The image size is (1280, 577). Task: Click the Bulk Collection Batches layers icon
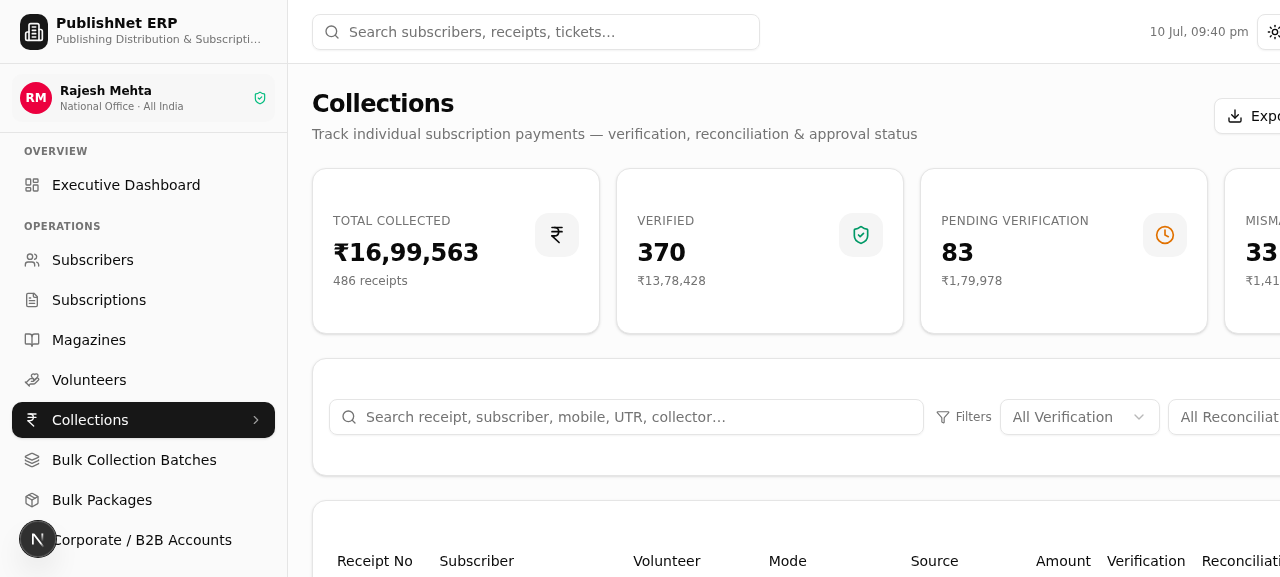pos(32,460)
